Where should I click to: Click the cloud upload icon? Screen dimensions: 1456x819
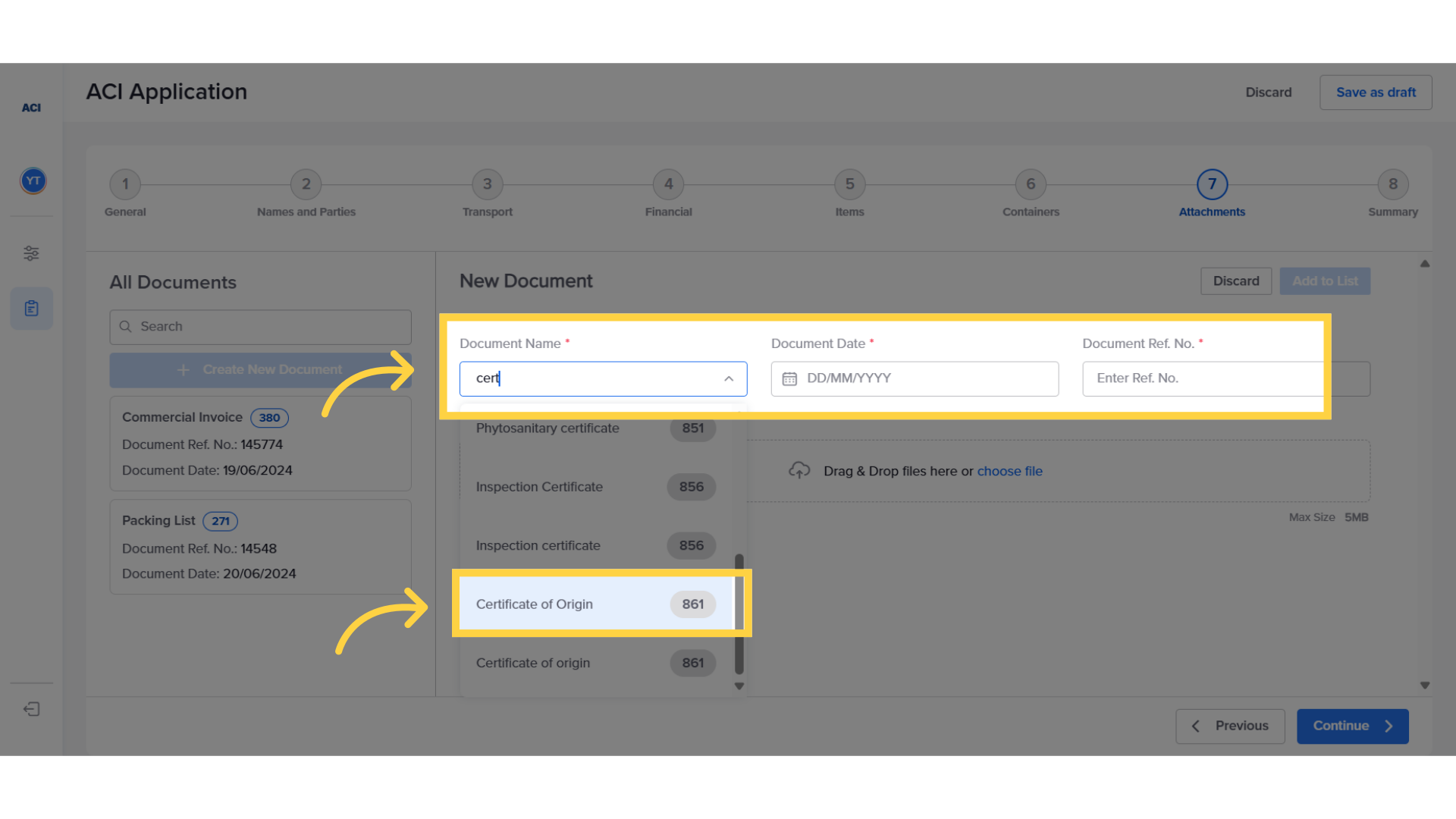799,471
